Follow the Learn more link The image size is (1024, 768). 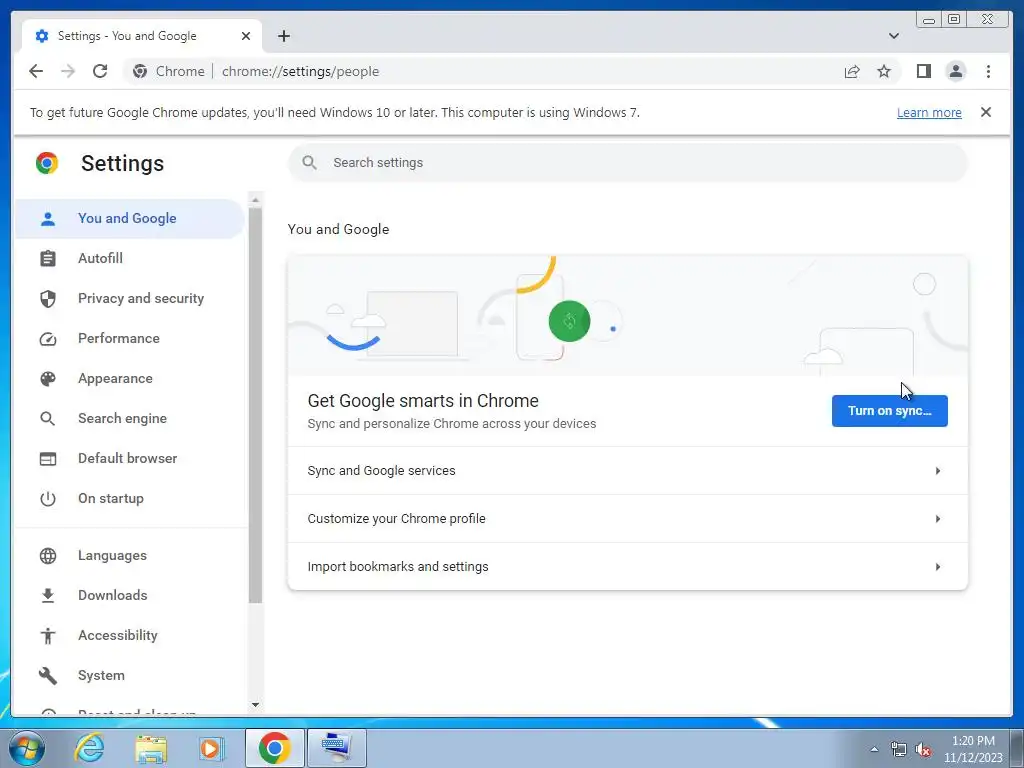pyautogui.click(x=929, y=112)
